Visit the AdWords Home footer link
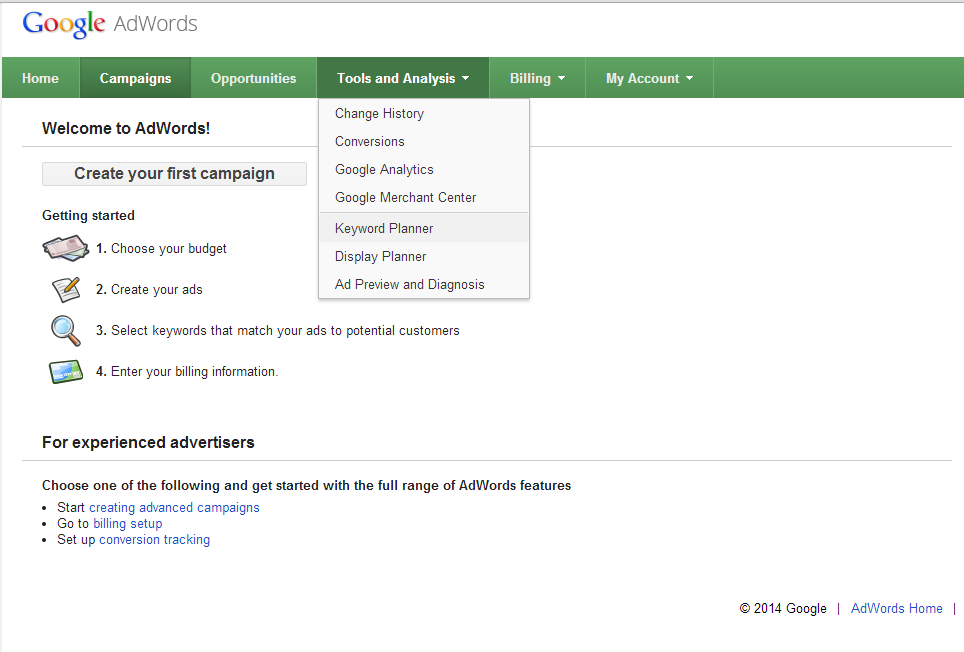Screen dimensions: 964x652 click(896, 608)
